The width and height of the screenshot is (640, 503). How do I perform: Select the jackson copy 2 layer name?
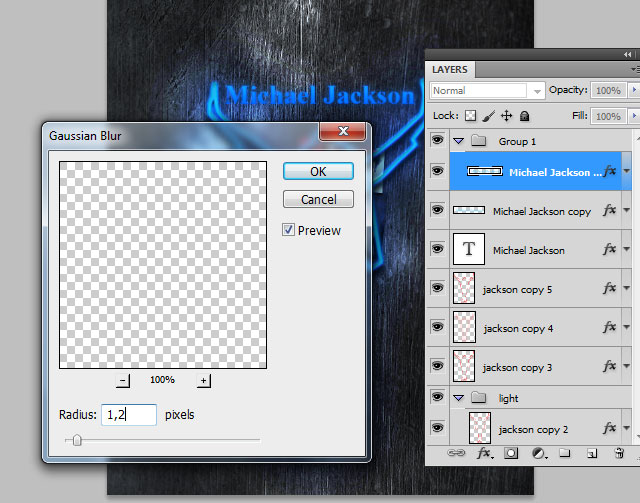533,429
